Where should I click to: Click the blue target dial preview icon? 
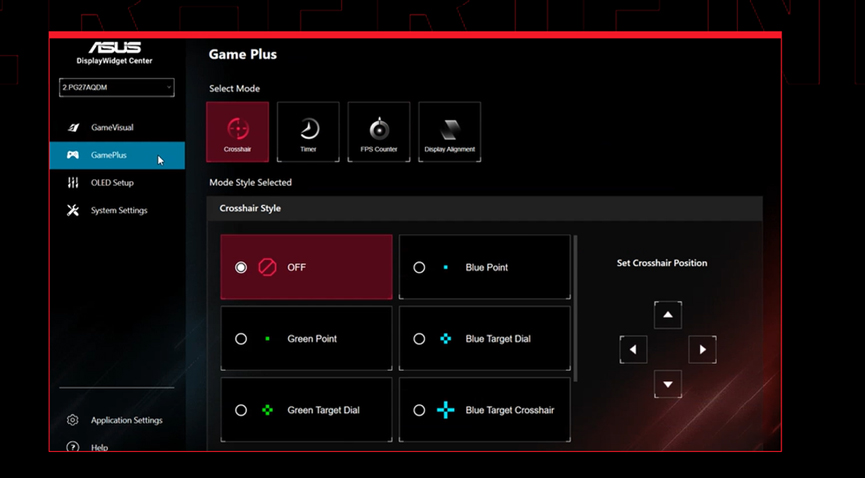point(446,339)
